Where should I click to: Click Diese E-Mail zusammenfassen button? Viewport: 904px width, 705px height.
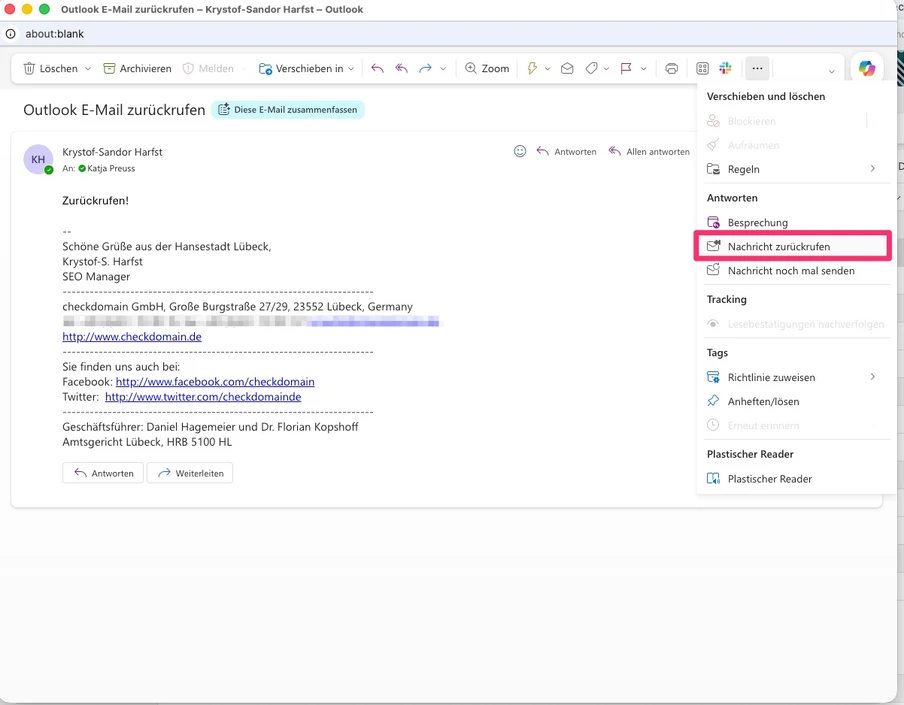(288, 110)
